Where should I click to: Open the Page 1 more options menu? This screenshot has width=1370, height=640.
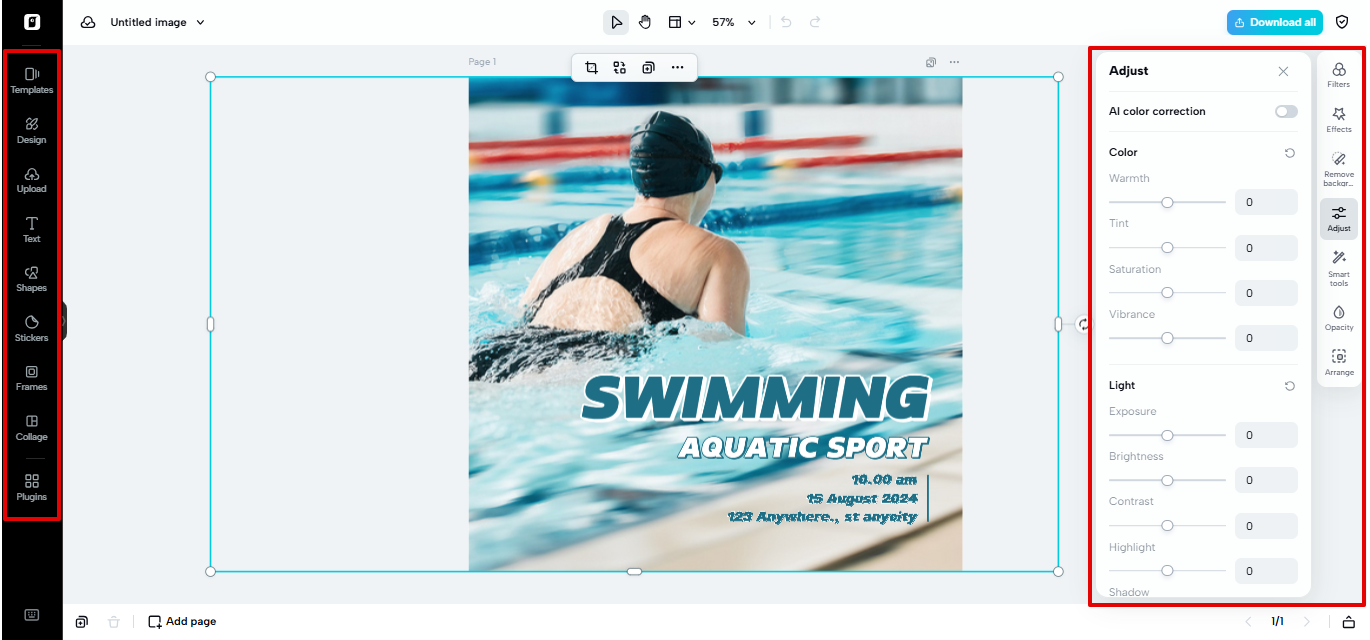click(x=954, y=62)
